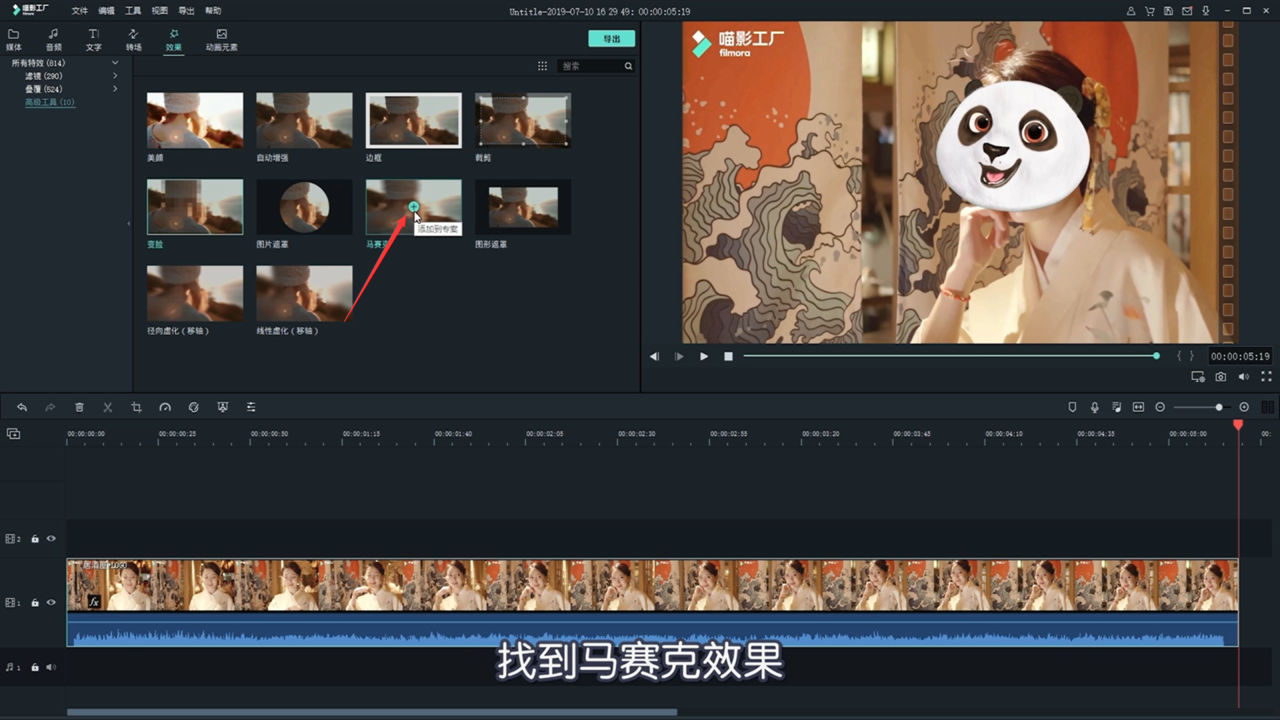This screenshot has width=1280, height=720.
Task: Select the 径向虚化（移轴）effect thumbnail
Action: (195, 293)
